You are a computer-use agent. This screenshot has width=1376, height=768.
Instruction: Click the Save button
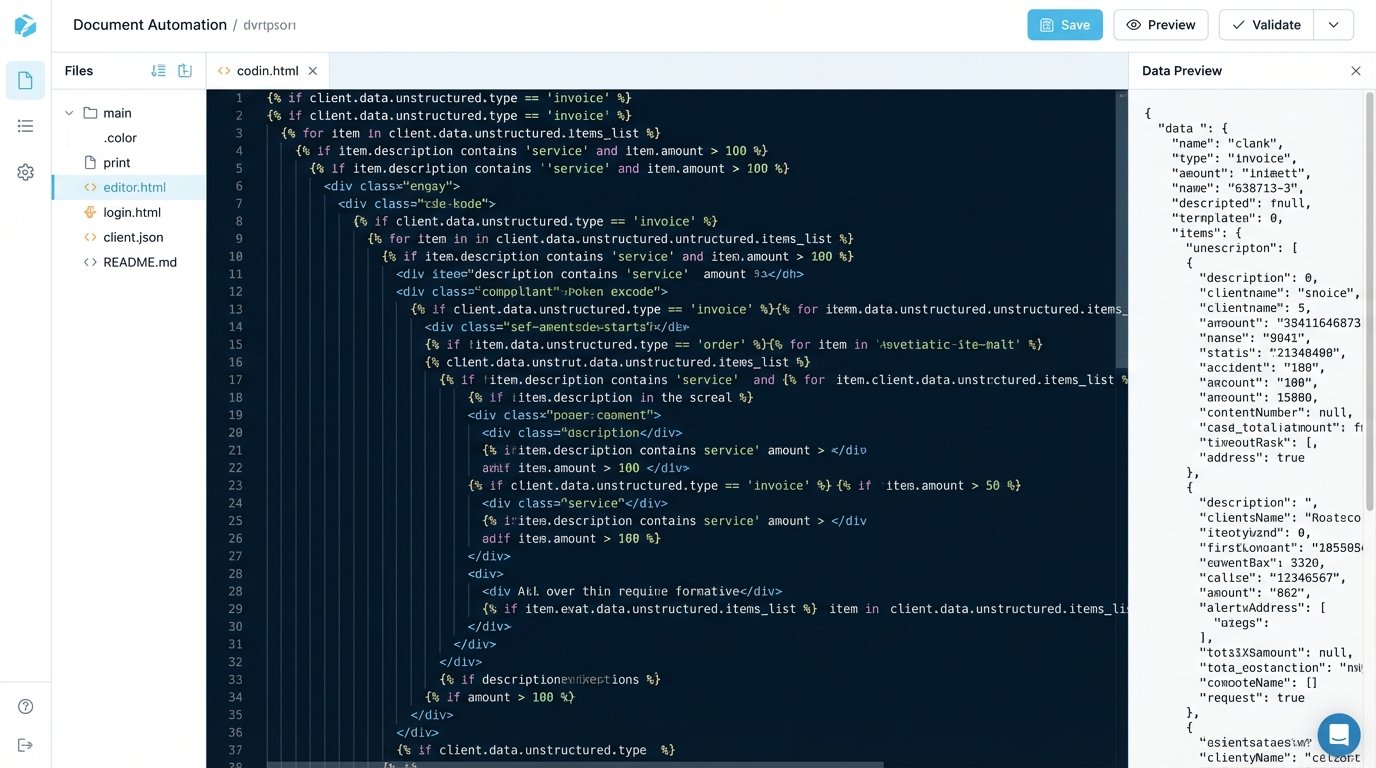point(1065,25)
